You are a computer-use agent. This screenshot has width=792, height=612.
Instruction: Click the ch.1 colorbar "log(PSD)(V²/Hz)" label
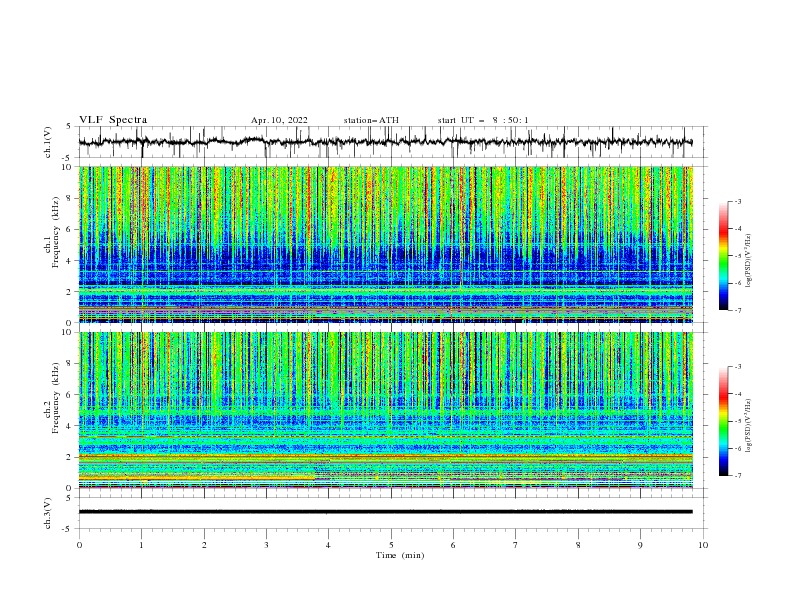click(x=749, y=261)
